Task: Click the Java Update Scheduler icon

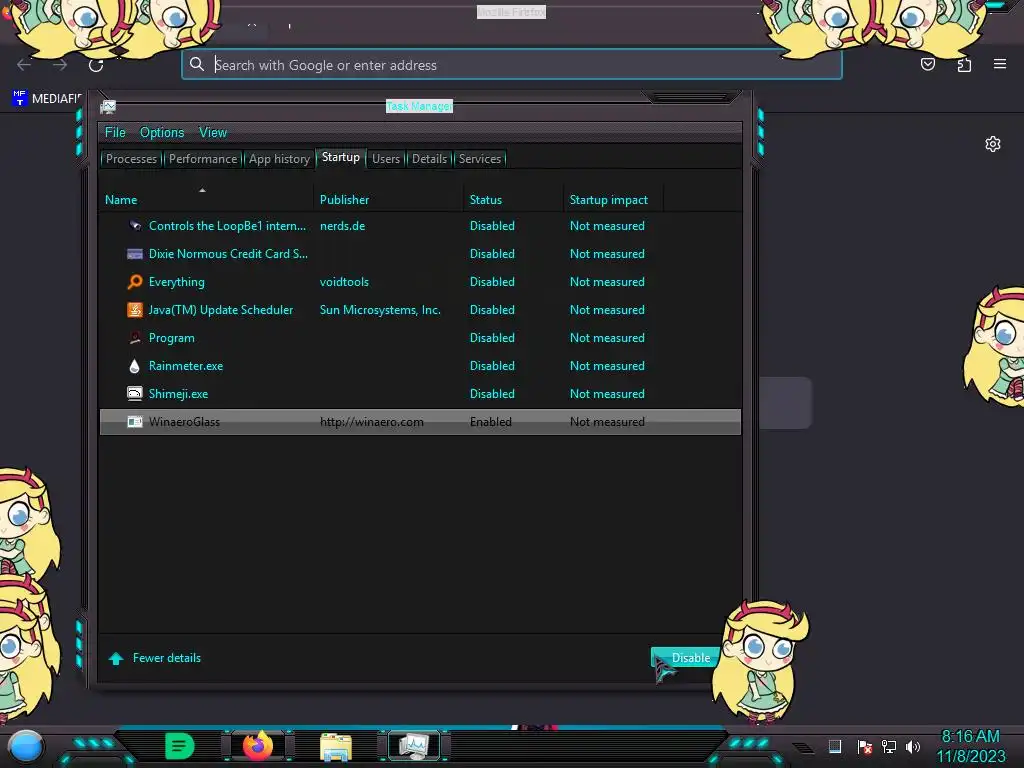Action: [135, 310]
